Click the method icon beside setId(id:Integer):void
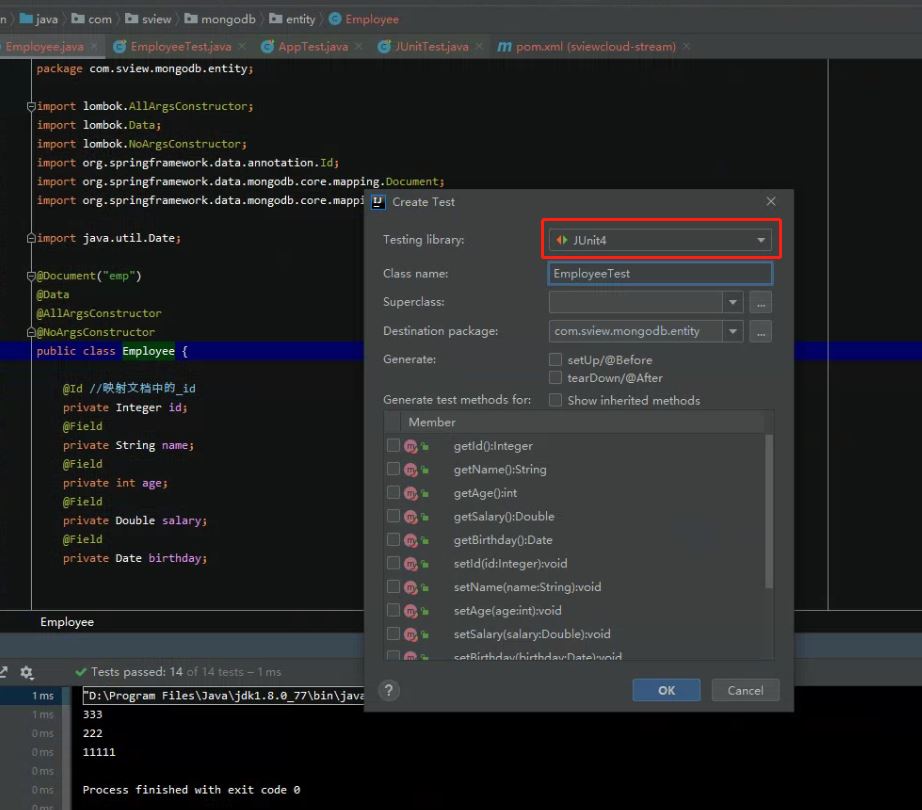Screen dimensions: 922x810 411,564
